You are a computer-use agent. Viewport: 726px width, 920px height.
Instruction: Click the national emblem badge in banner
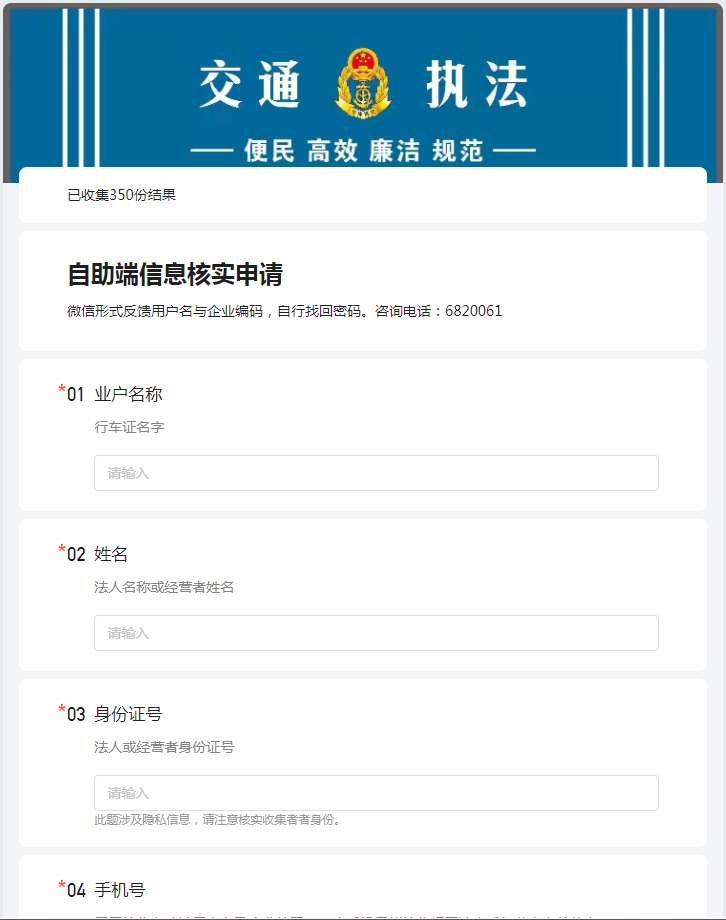tap(363, 83)
